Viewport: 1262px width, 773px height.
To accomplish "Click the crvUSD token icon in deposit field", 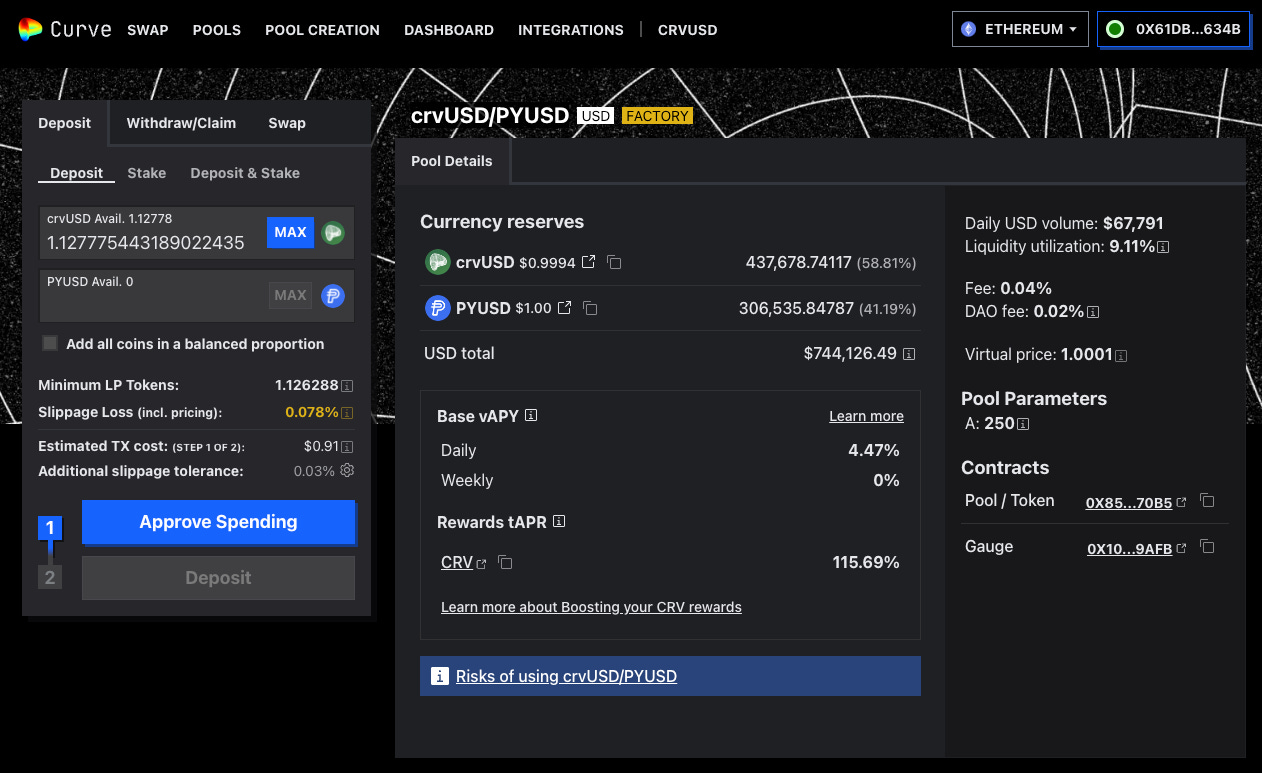I will pos(333,232).
